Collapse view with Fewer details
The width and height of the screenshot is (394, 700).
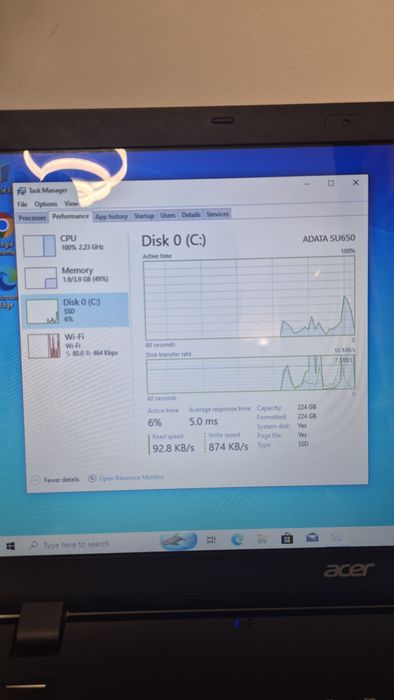tap(55, 479)
